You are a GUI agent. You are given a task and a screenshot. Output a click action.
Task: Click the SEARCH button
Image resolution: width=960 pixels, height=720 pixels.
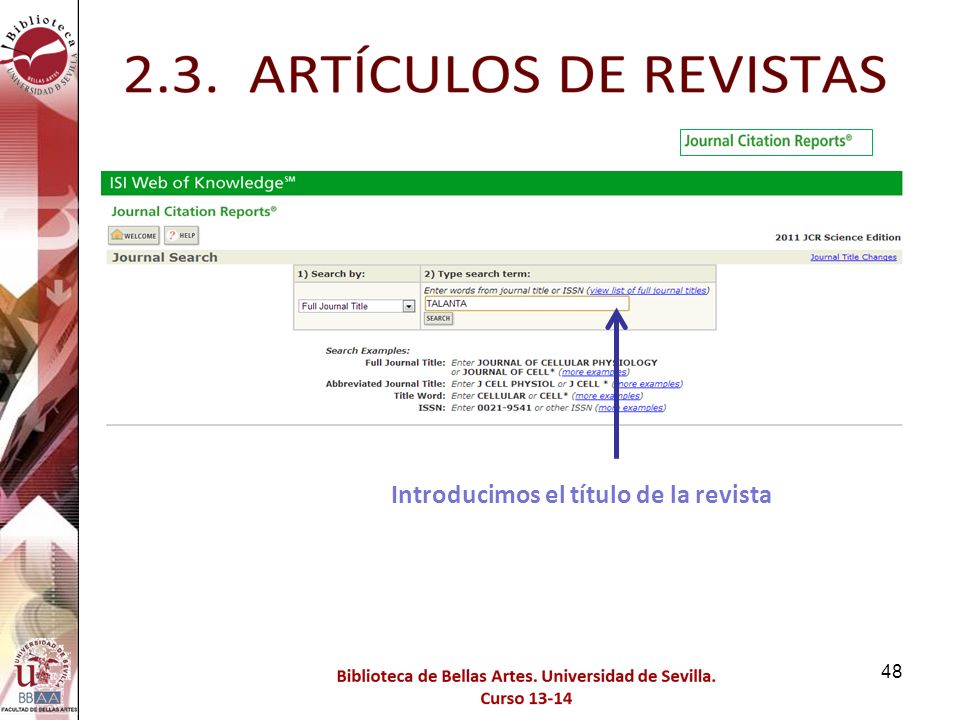[x=438, y=318]
